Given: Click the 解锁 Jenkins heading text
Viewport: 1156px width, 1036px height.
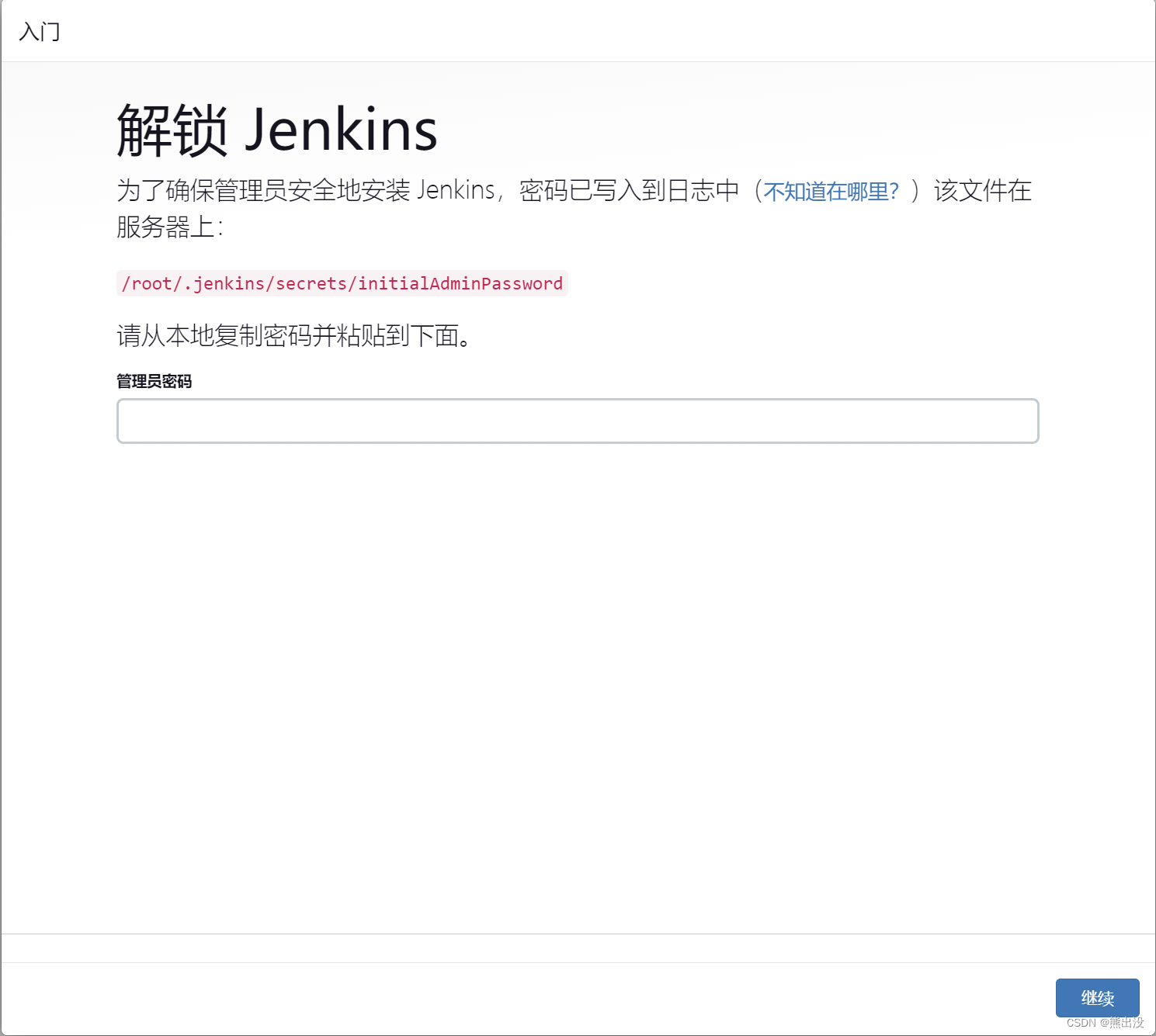Looking at the screenshot, I should tap(276, 130).
